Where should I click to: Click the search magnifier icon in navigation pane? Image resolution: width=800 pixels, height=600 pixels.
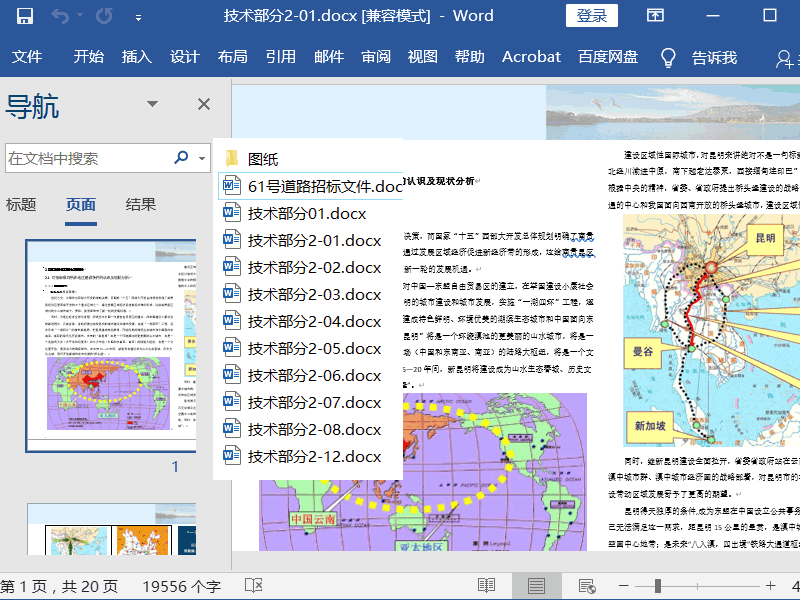[181, 157]
